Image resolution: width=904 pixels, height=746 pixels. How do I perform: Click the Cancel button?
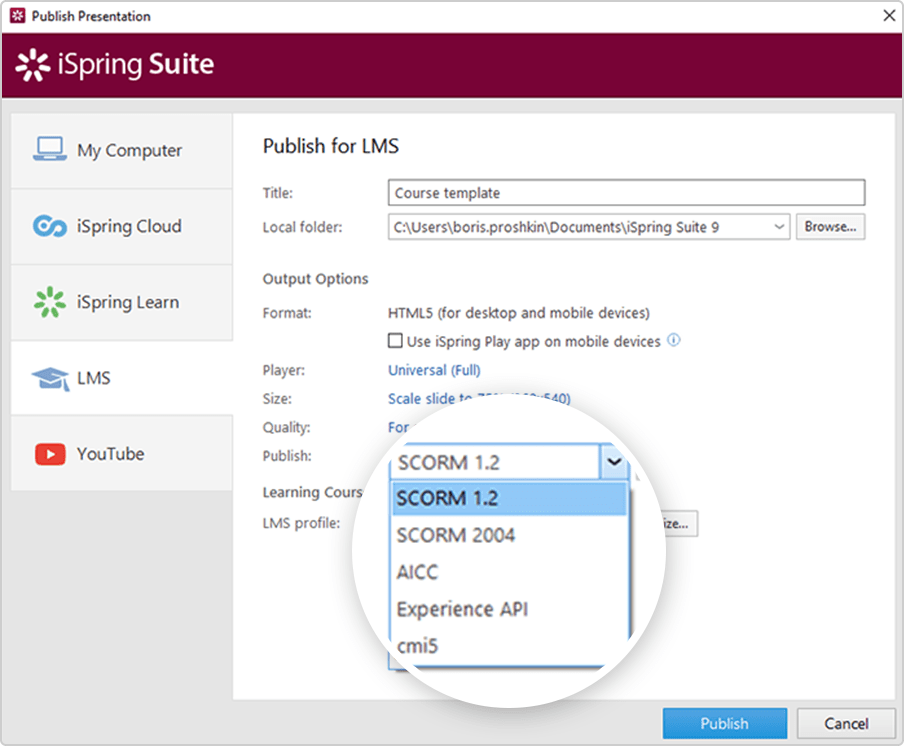pyautogui.click(x=846, y=723)
